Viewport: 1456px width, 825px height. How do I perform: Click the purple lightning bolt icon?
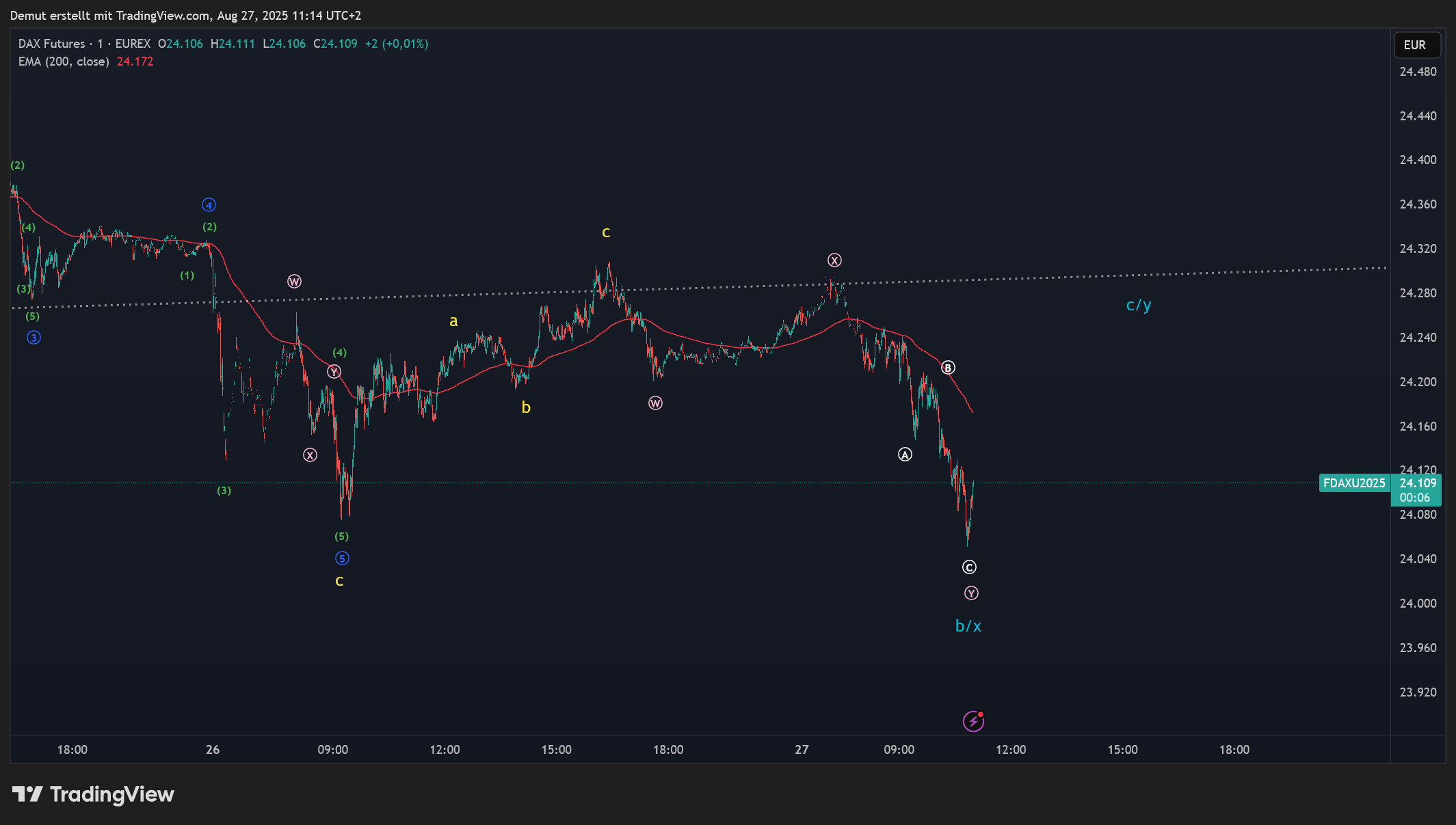click(x=972, y=721)
